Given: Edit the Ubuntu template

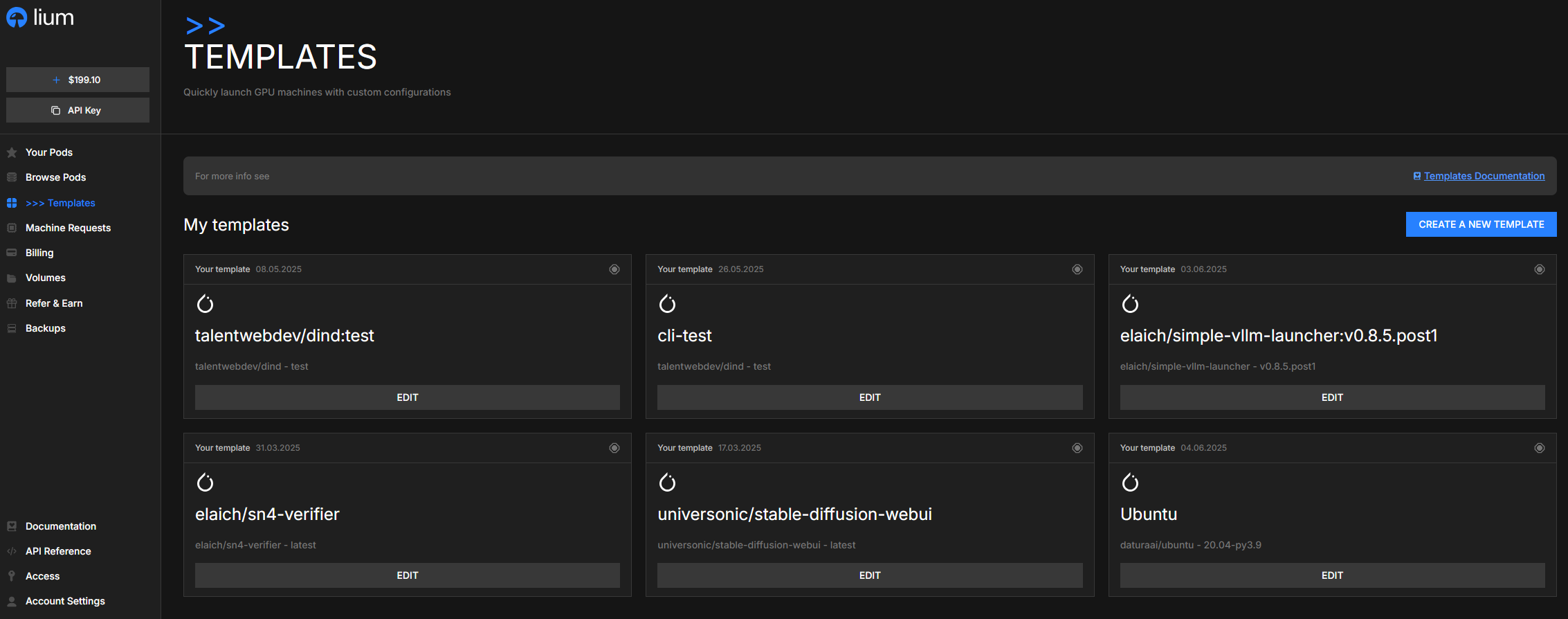Looking at the screenshot, I should (1332, 575).
